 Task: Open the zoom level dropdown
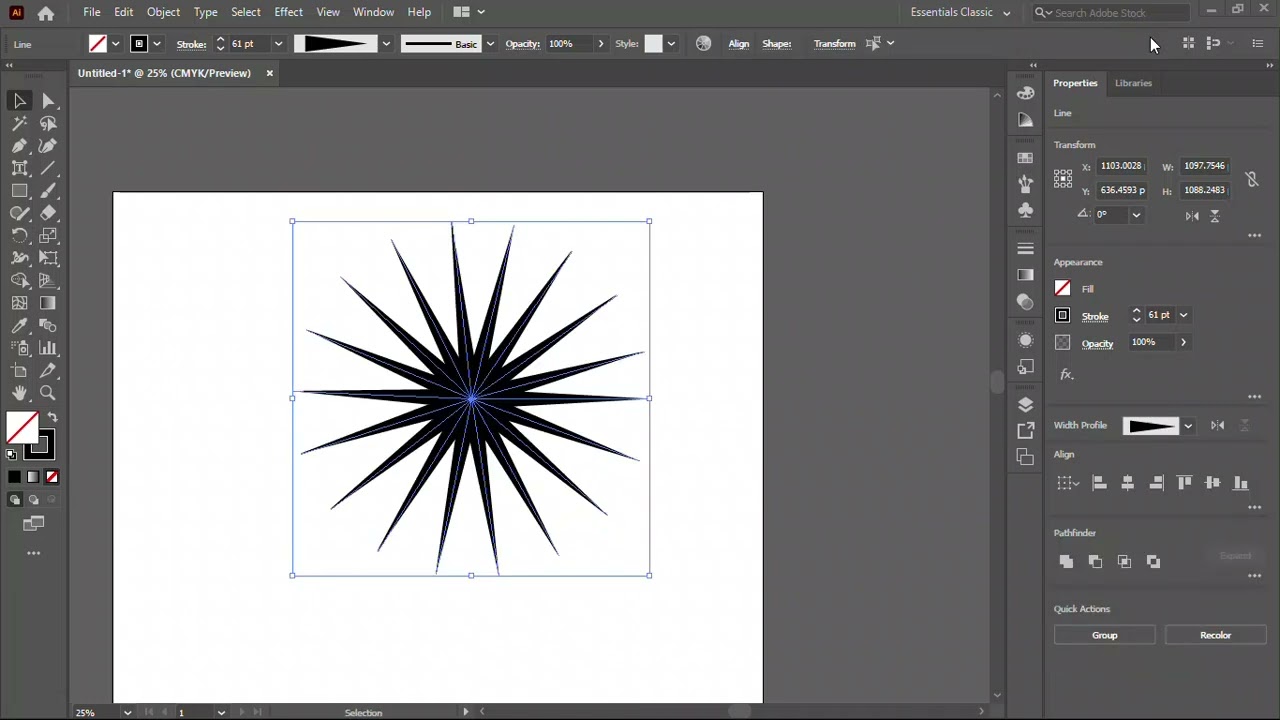[127, 712]
